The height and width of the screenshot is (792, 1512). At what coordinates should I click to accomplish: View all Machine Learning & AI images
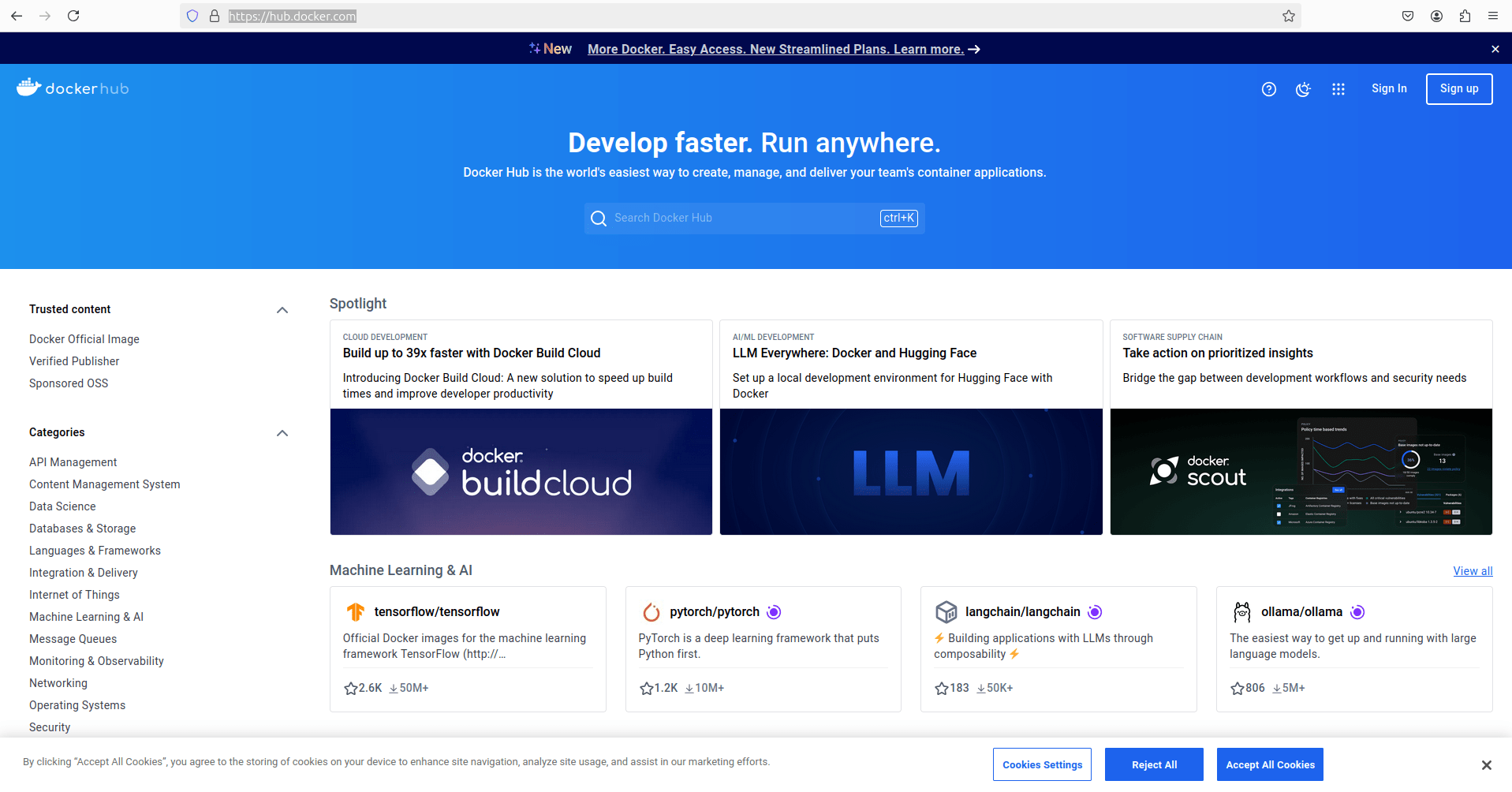(1473, 571)
